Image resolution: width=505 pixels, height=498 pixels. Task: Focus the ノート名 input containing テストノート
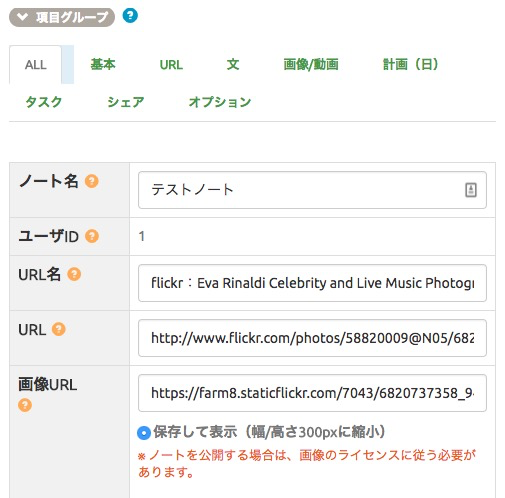point(312,190)
